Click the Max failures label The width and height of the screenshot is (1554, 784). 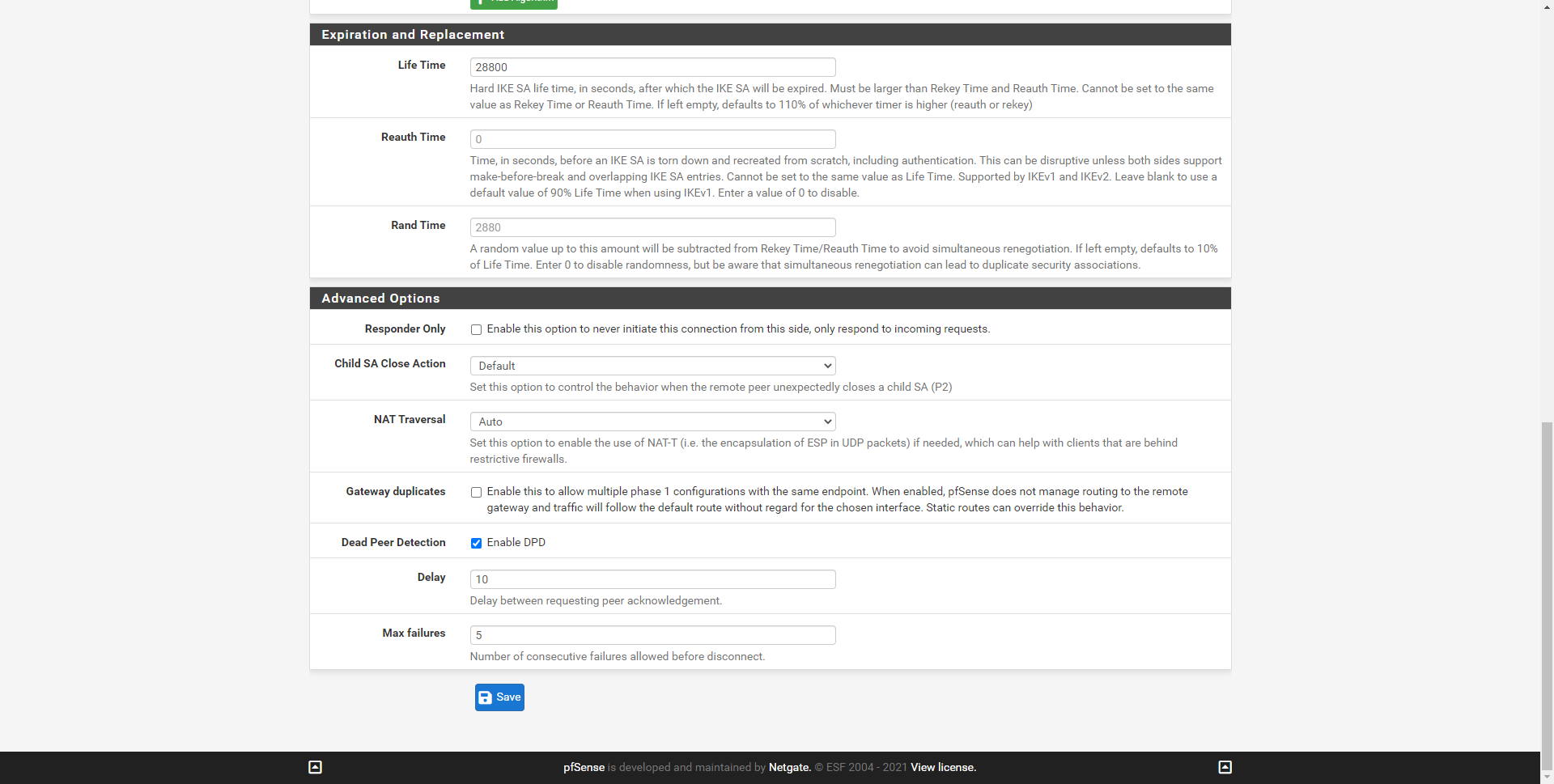click(414, 633)
